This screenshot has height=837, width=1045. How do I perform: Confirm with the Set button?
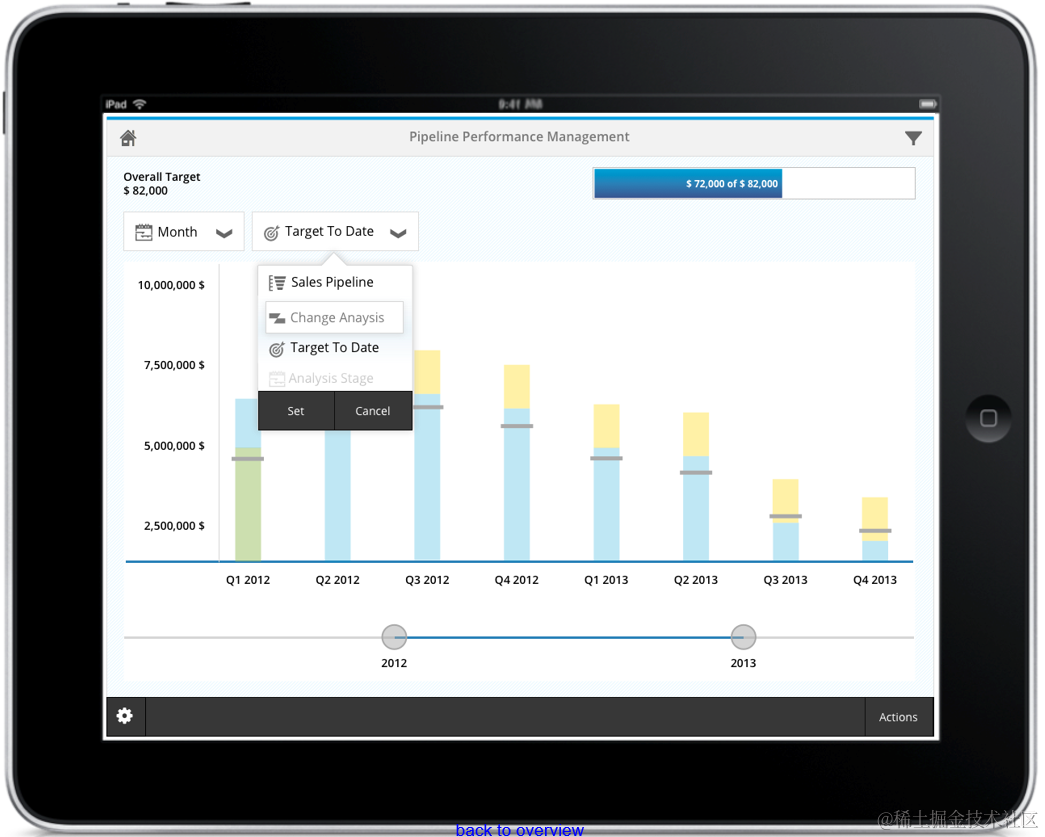[296, 411]
